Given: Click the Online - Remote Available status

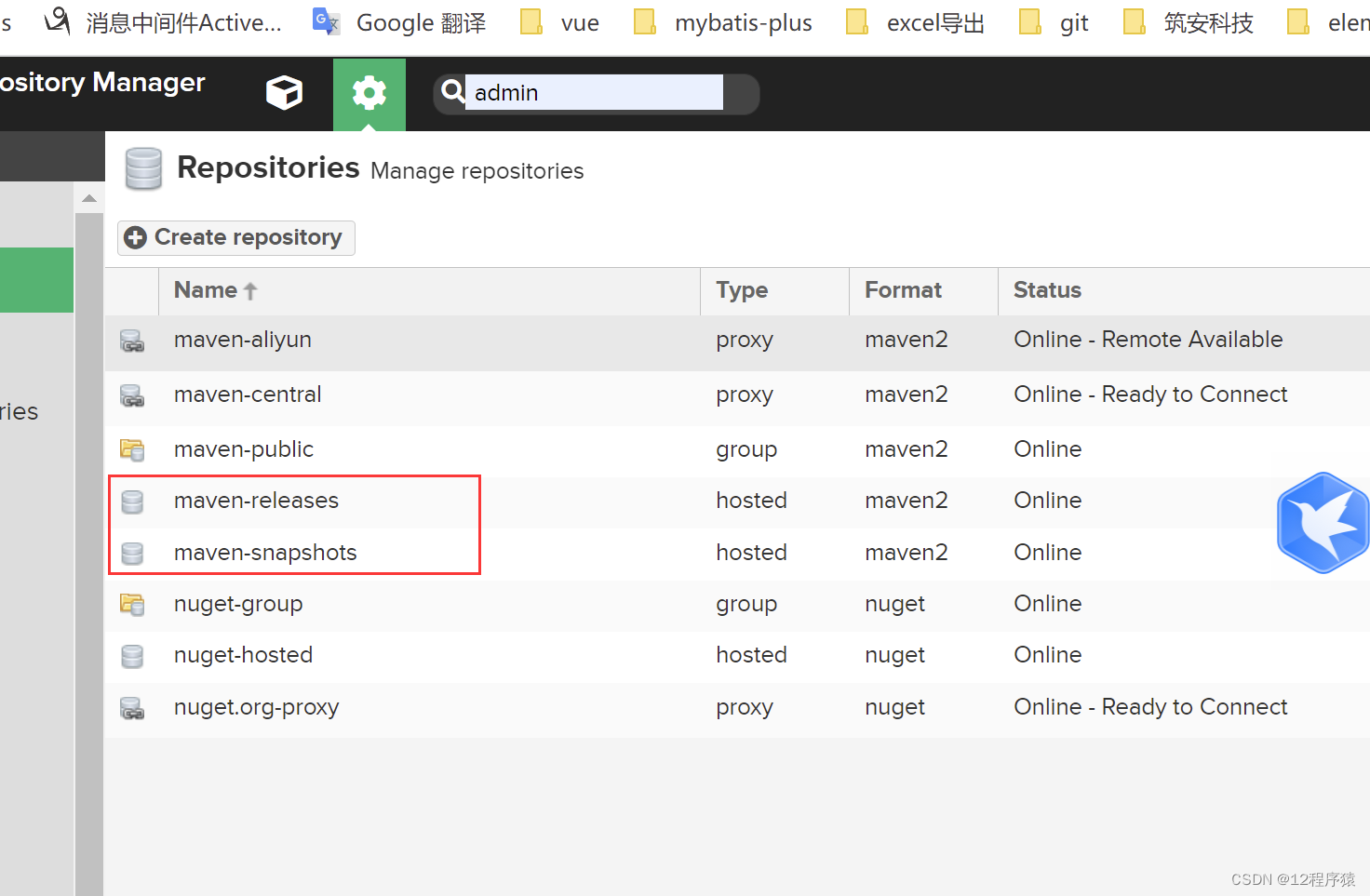Looking at the screenshot, I should 1148,340.
